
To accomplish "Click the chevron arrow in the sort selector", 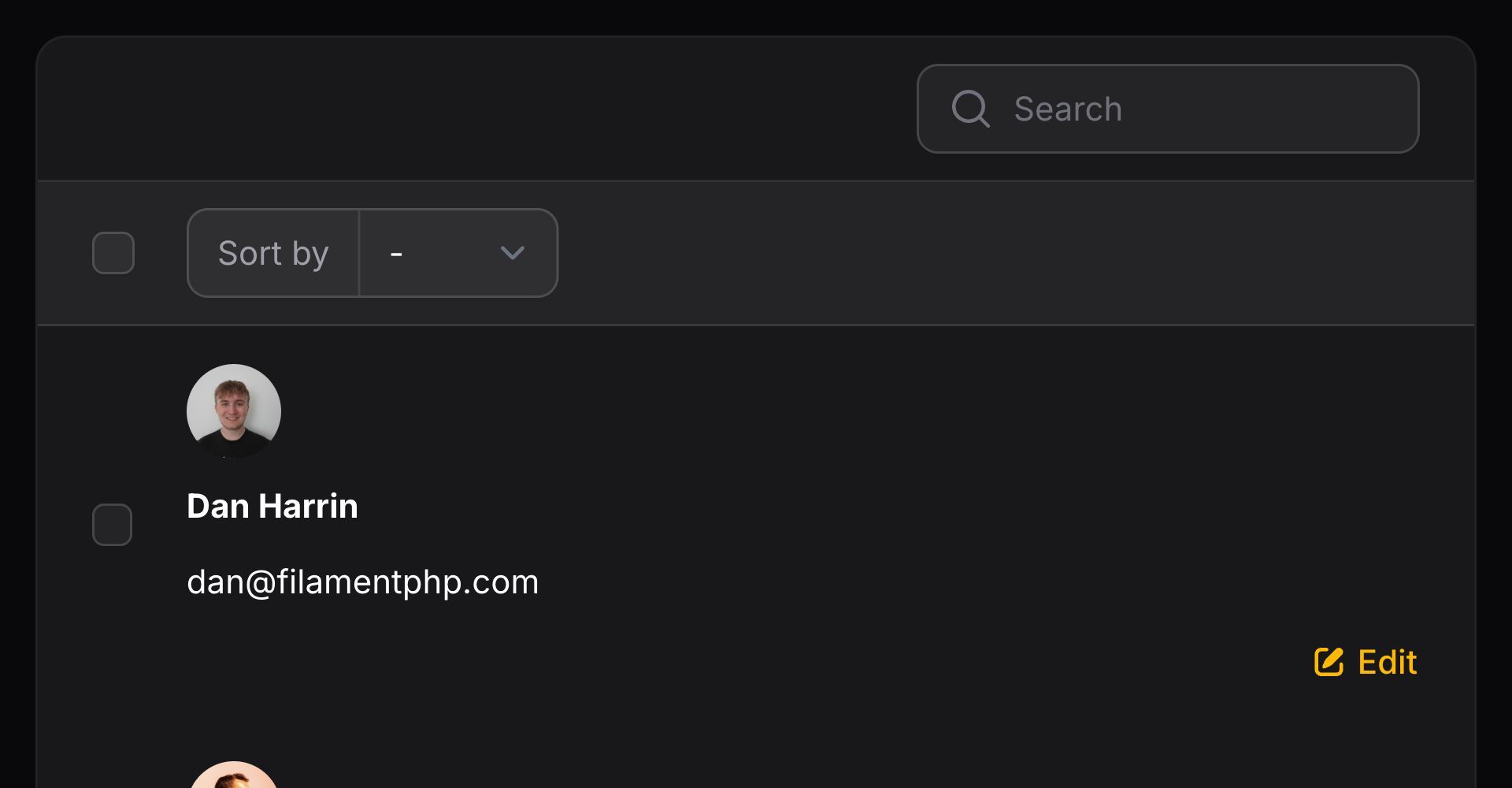I will (x=513, y=253).
